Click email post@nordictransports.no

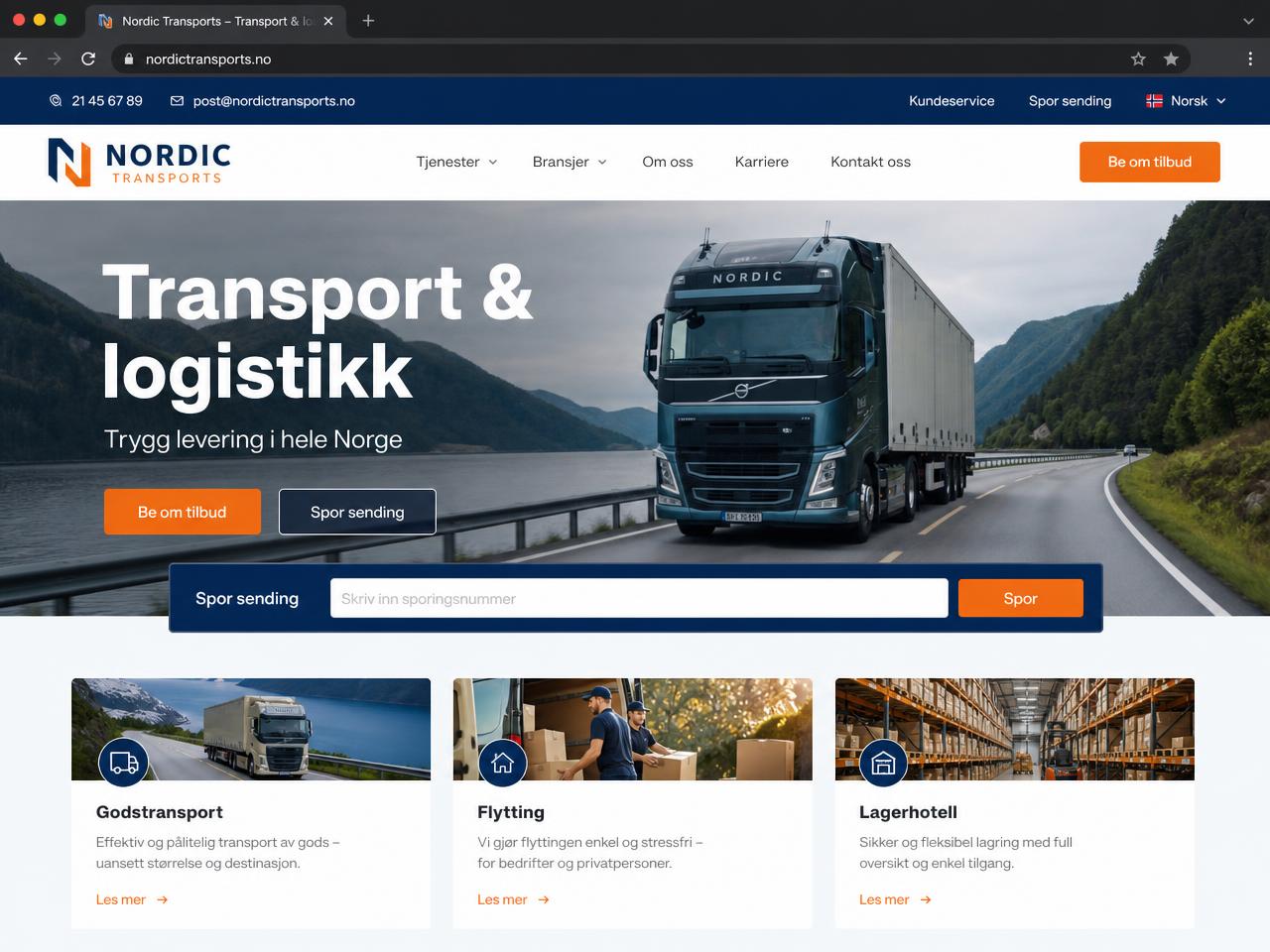coord(274,101)
